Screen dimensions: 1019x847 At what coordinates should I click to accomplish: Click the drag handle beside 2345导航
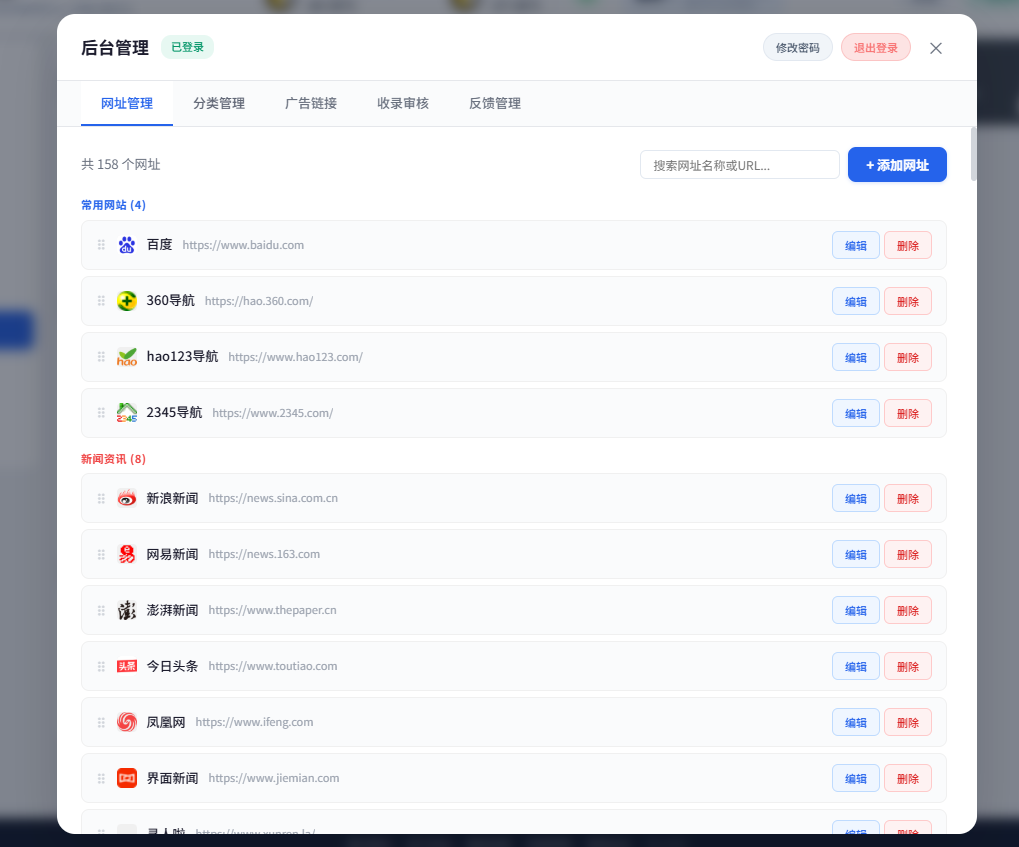101,413
